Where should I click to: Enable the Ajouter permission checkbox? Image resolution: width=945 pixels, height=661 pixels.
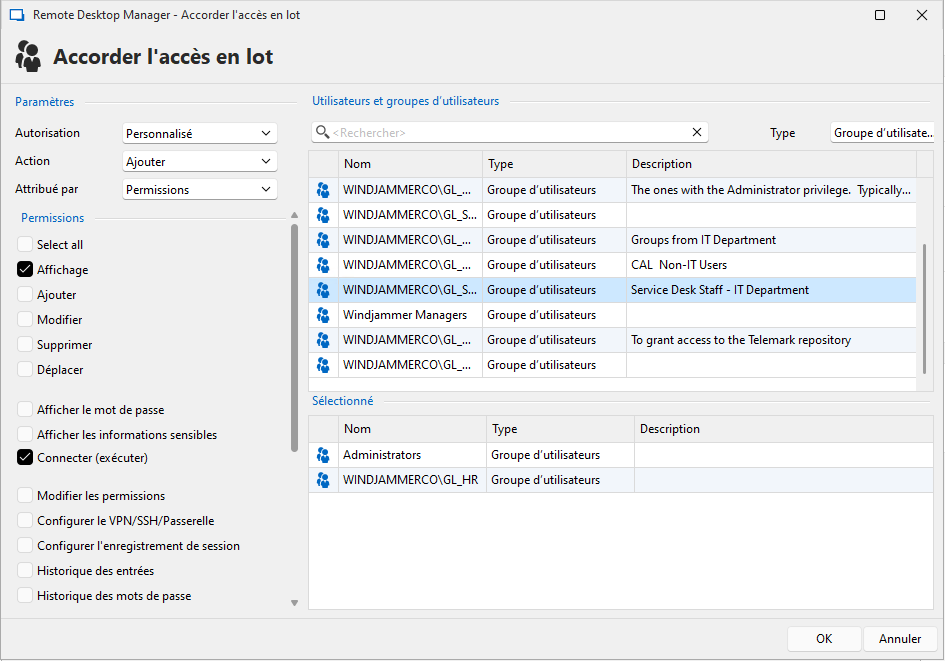click(x=25, y=295)
